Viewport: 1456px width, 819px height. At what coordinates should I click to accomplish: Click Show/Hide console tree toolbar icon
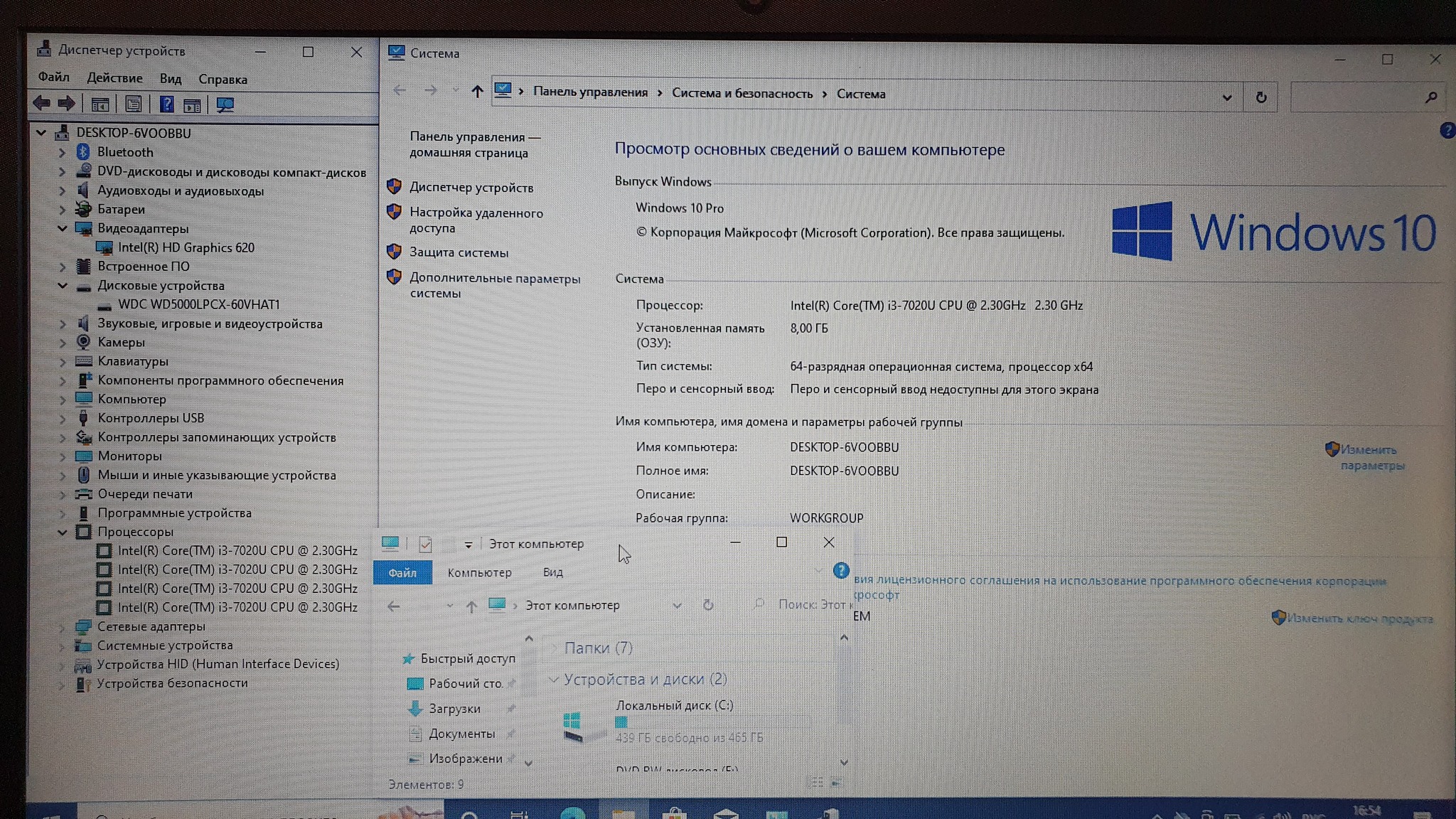point(100,105)
